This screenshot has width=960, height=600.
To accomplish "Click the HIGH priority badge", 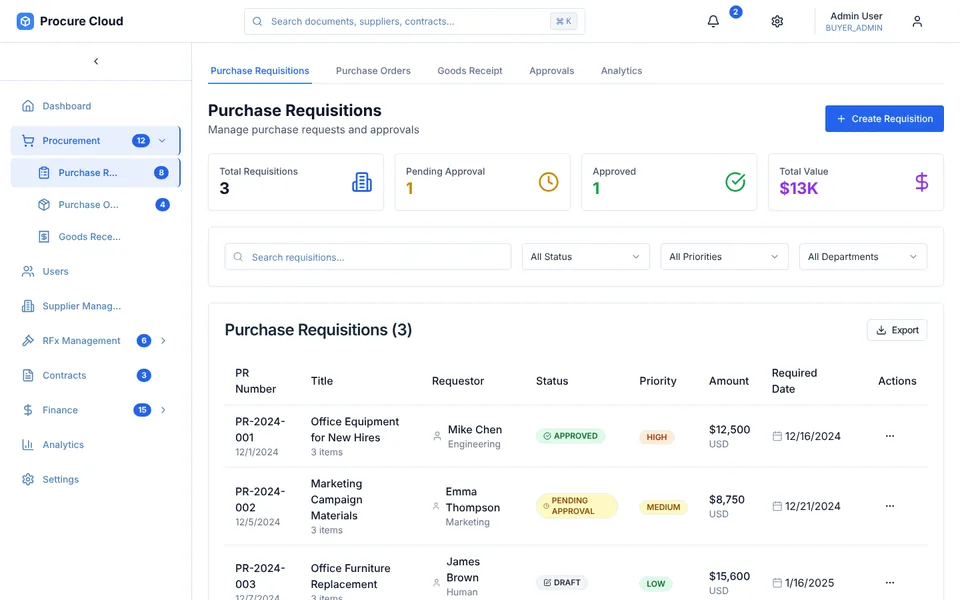I will pos(657,437).
